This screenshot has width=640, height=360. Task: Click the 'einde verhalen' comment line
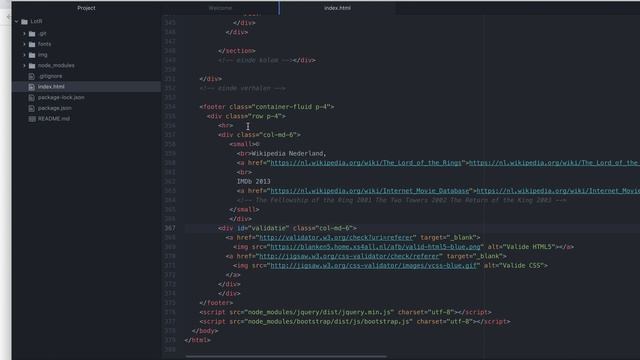tap(242, 88)
